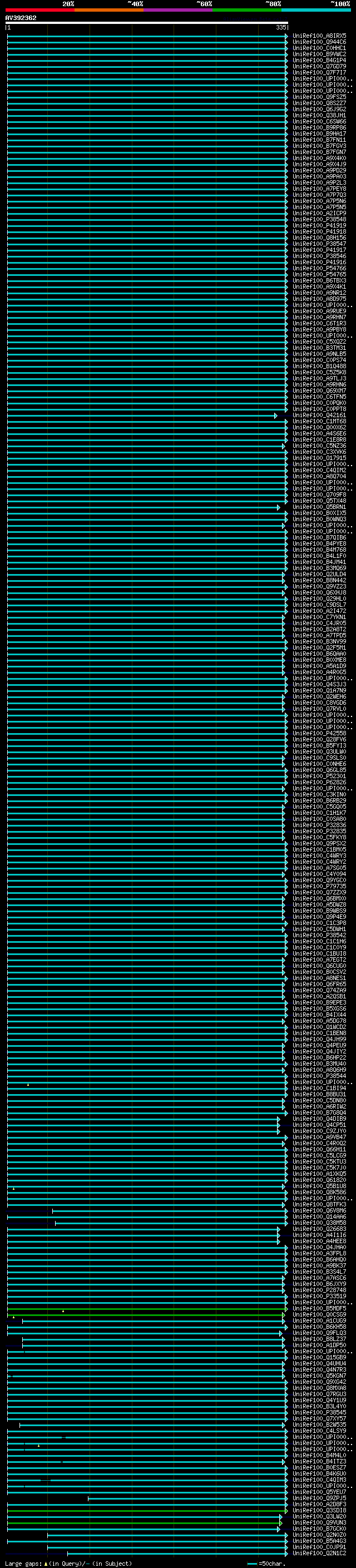Click label UniRef100_Q2F5M1
356x1568 pixels.
tap(319, 647)
